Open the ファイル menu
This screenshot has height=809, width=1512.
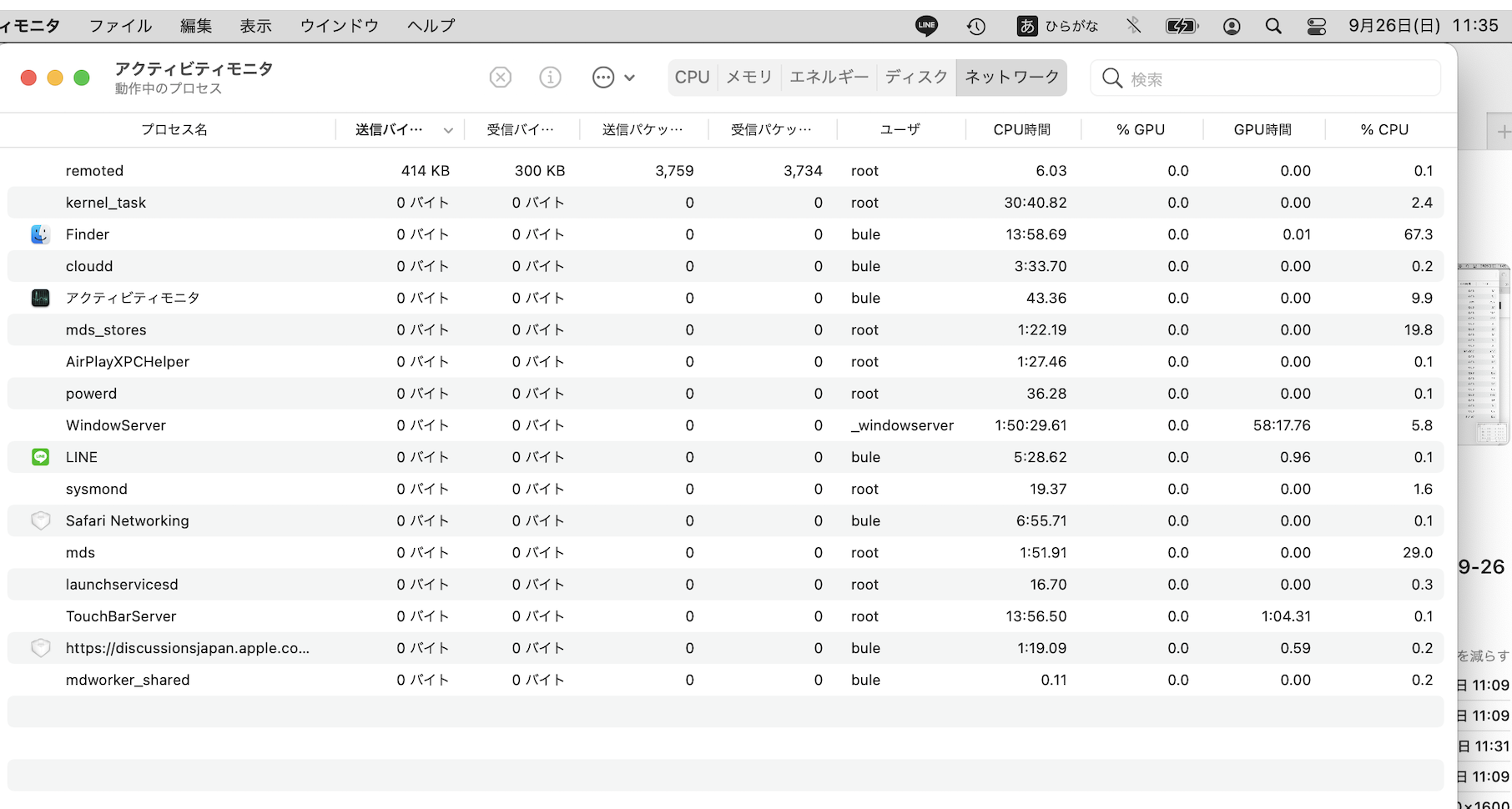pos(120,26)
